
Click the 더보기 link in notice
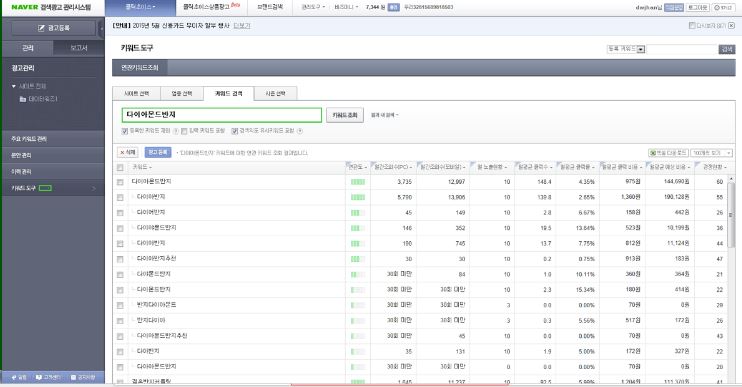(242, 26)
